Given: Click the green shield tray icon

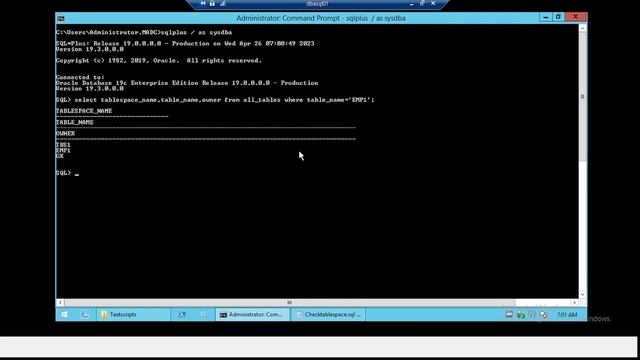Looking at the screenshot, I should pyautogui.click(x=520, y=315).
